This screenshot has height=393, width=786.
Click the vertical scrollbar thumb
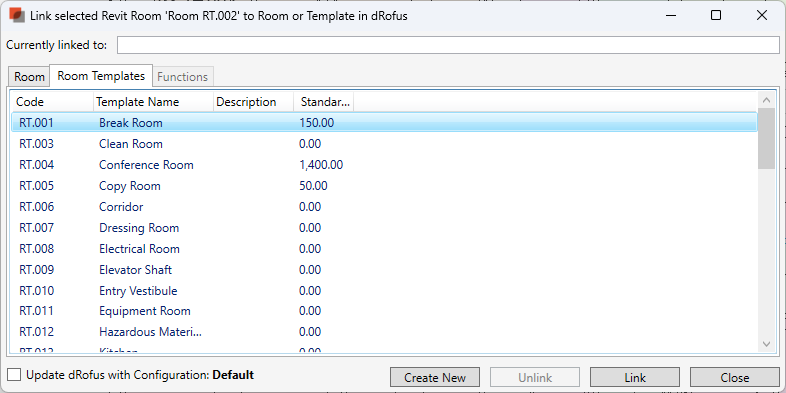click(x=766, y=138)
